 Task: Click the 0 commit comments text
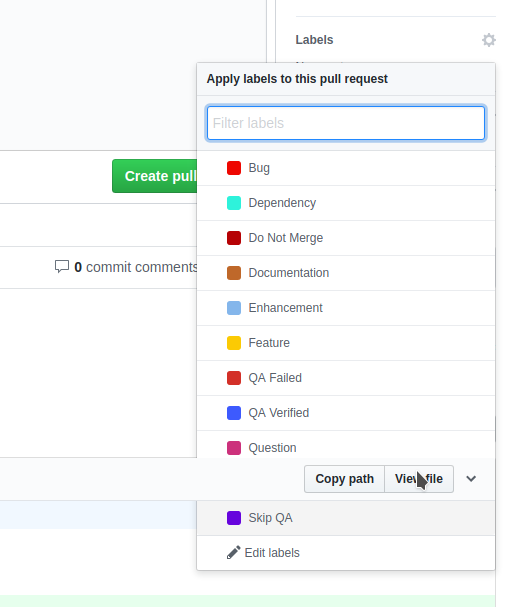click(136, 267)
